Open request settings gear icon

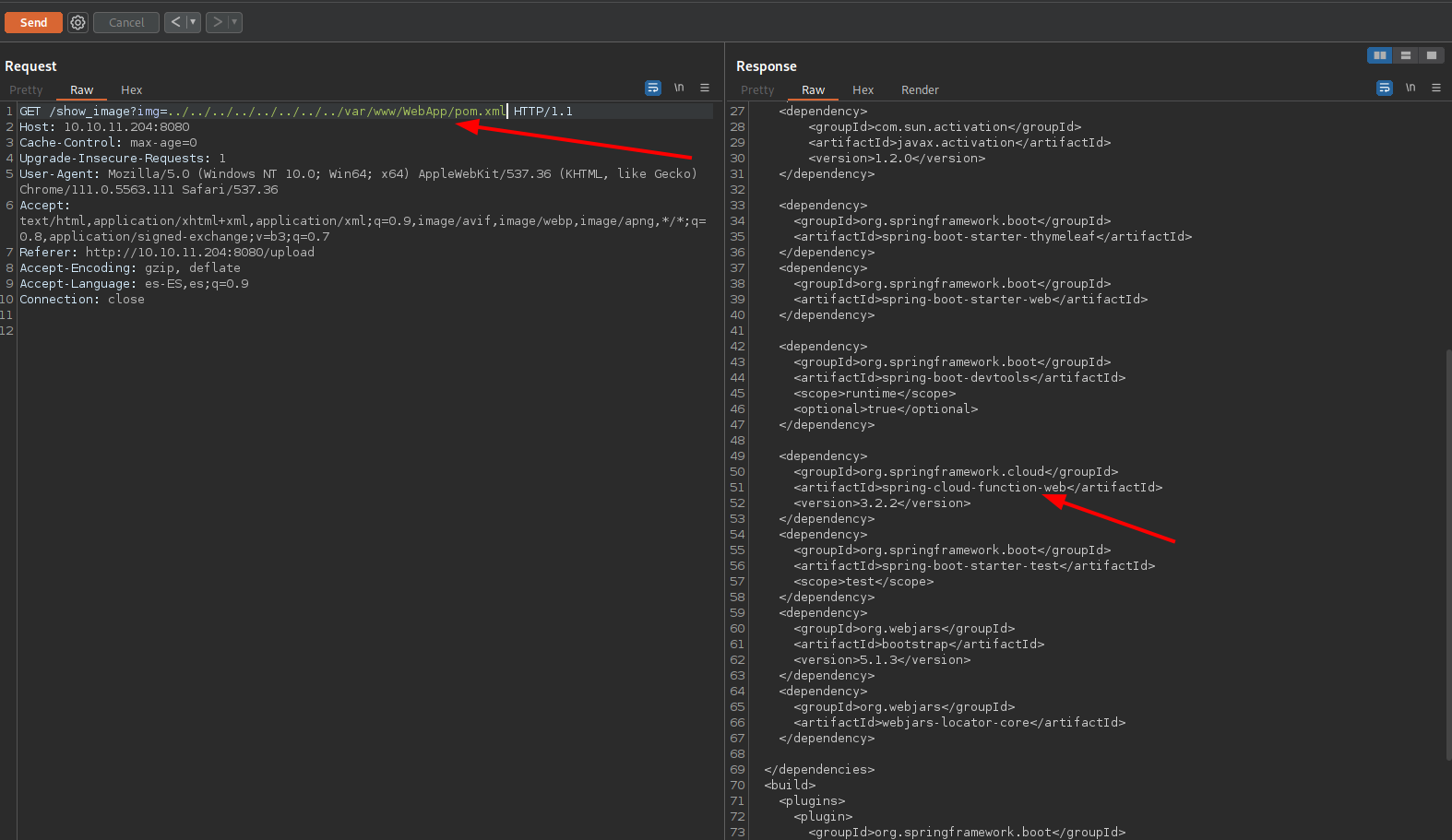point(78,22)
